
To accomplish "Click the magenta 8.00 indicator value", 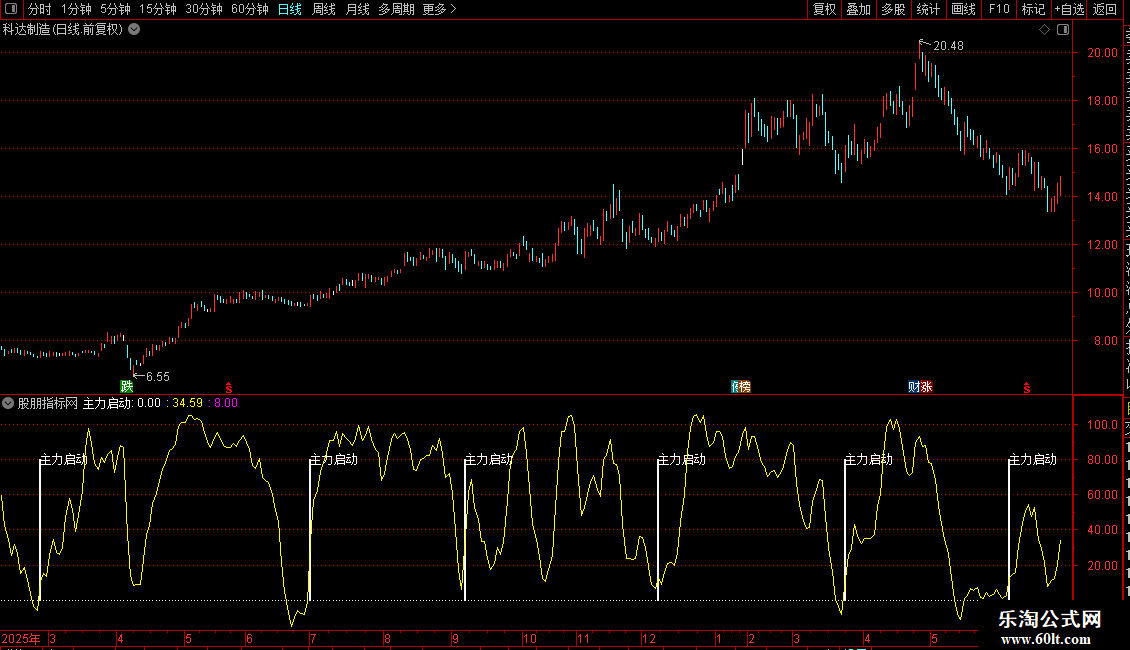I will tap(226, 404).
